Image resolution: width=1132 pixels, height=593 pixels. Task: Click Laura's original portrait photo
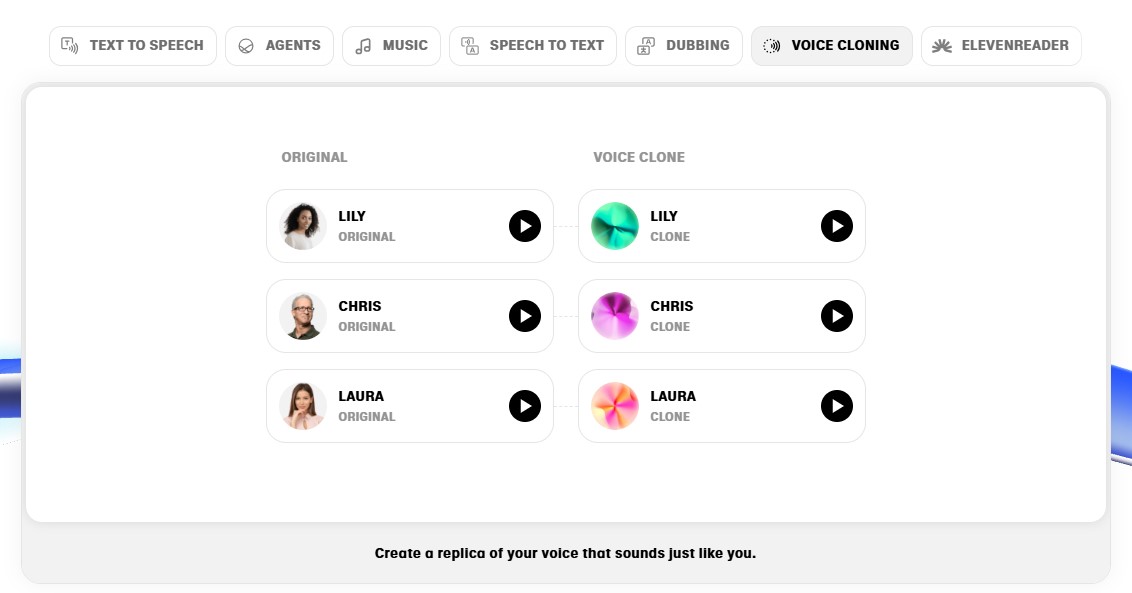[x=303, y=406]
